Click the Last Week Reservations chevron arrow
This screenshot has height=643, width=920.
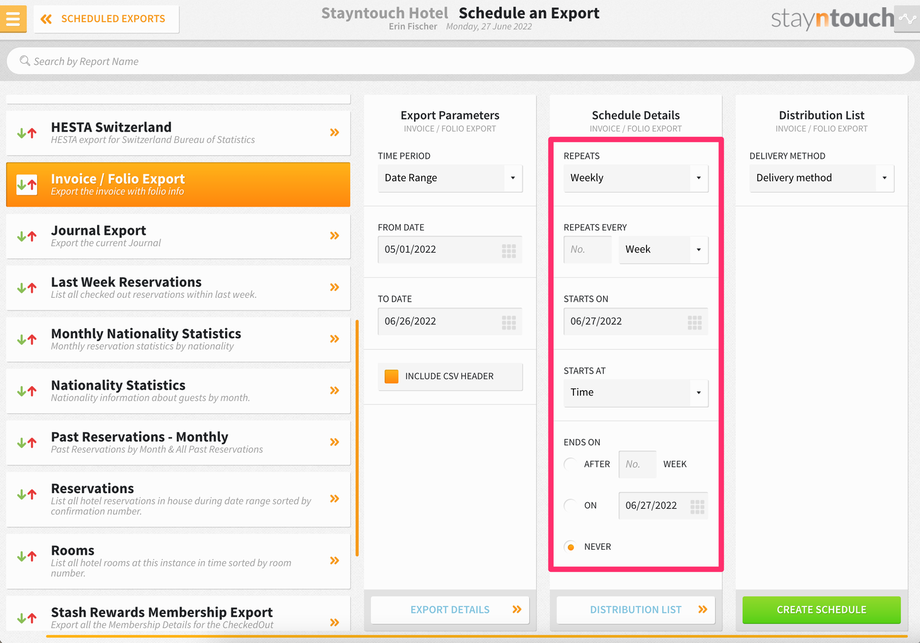tap(334, 287)
